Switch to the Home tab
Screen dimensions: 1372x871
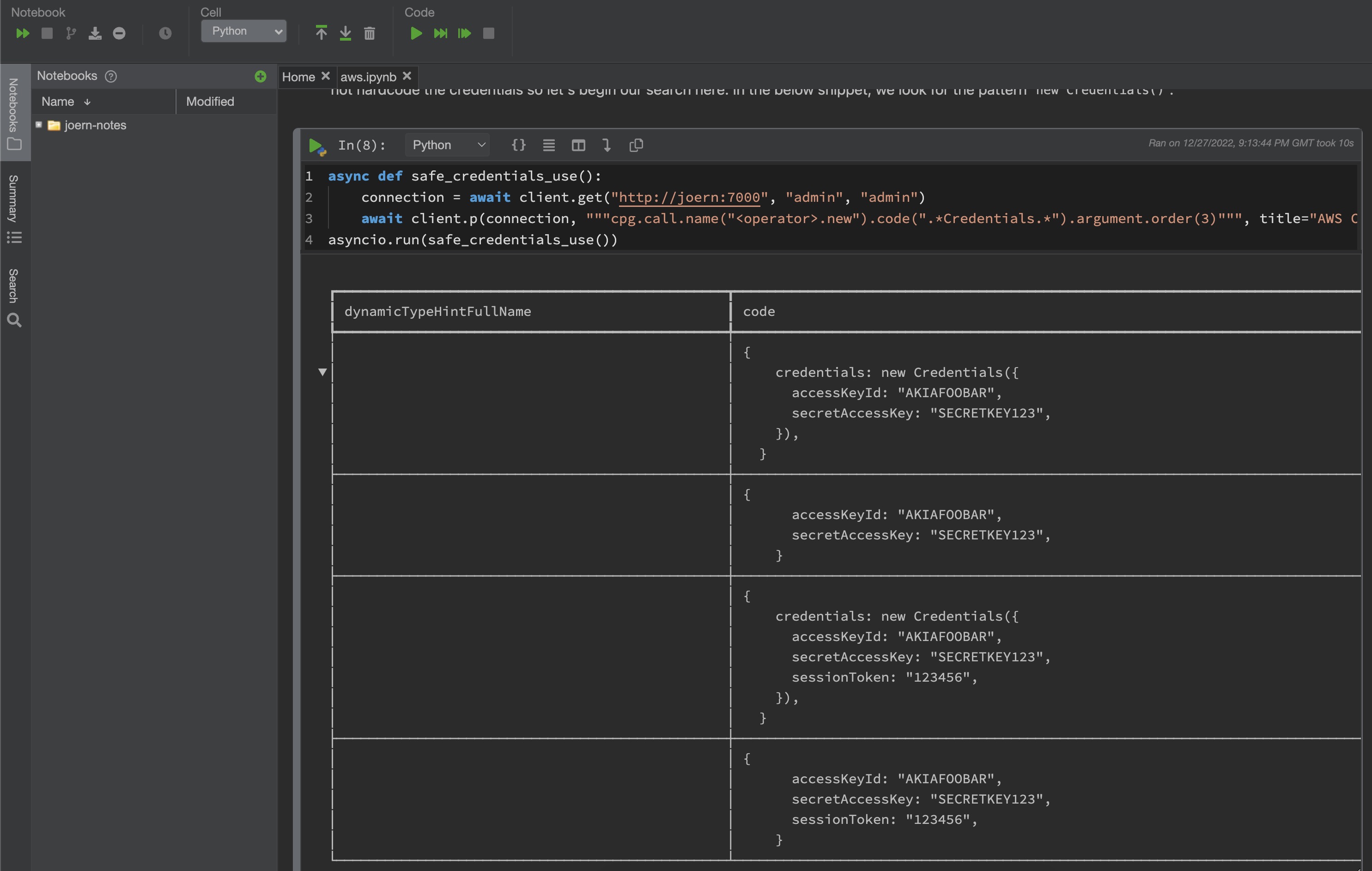298,77
